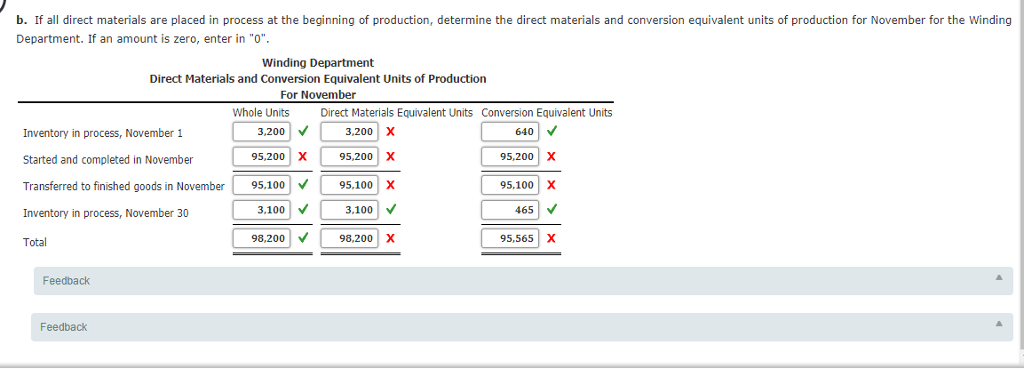Select Total Whole Units field
The image size is (1024, 369).
click(x=261, y=239)
